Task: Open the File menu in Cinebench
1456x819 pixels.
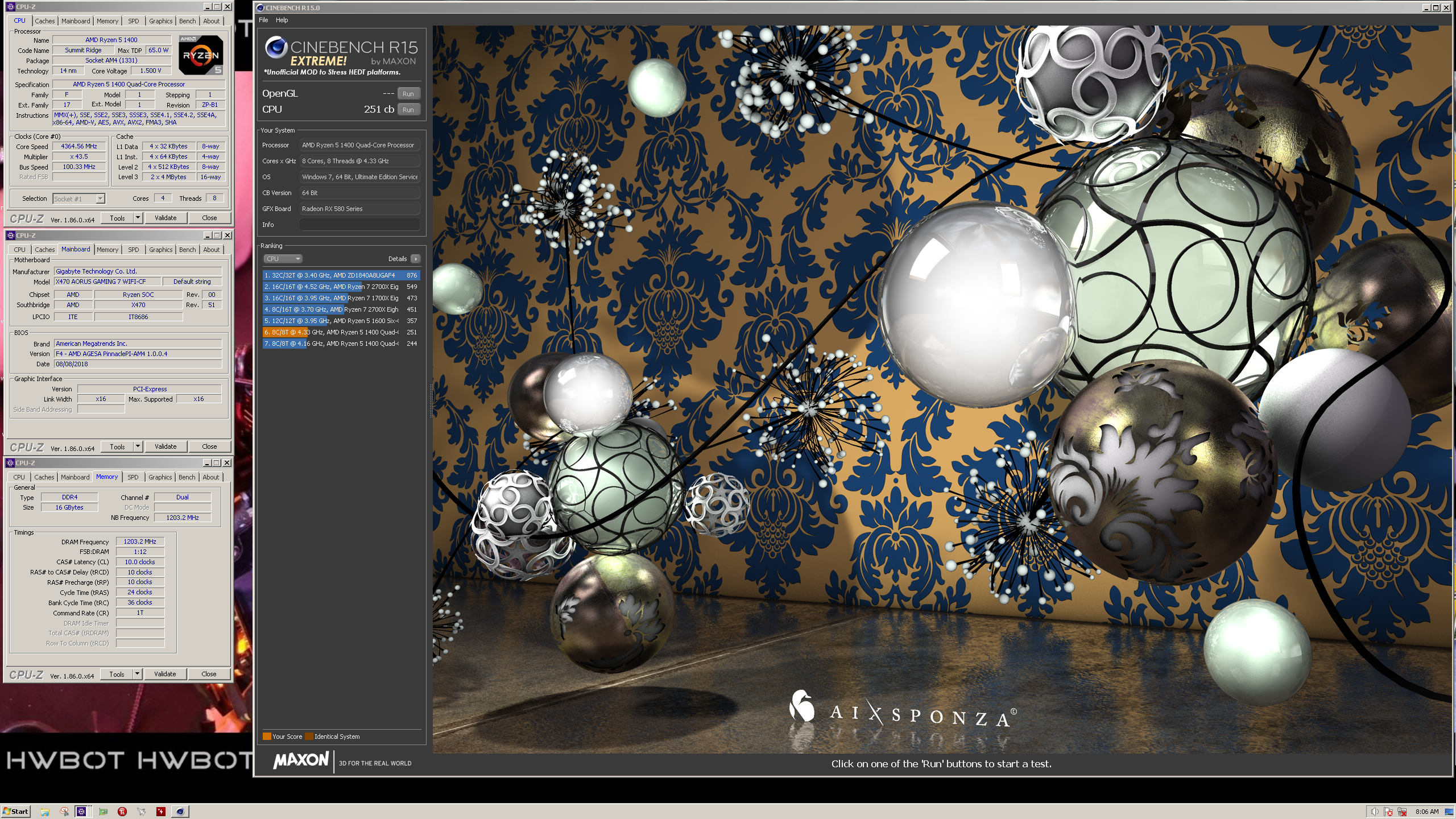Action: click(263, 20)
